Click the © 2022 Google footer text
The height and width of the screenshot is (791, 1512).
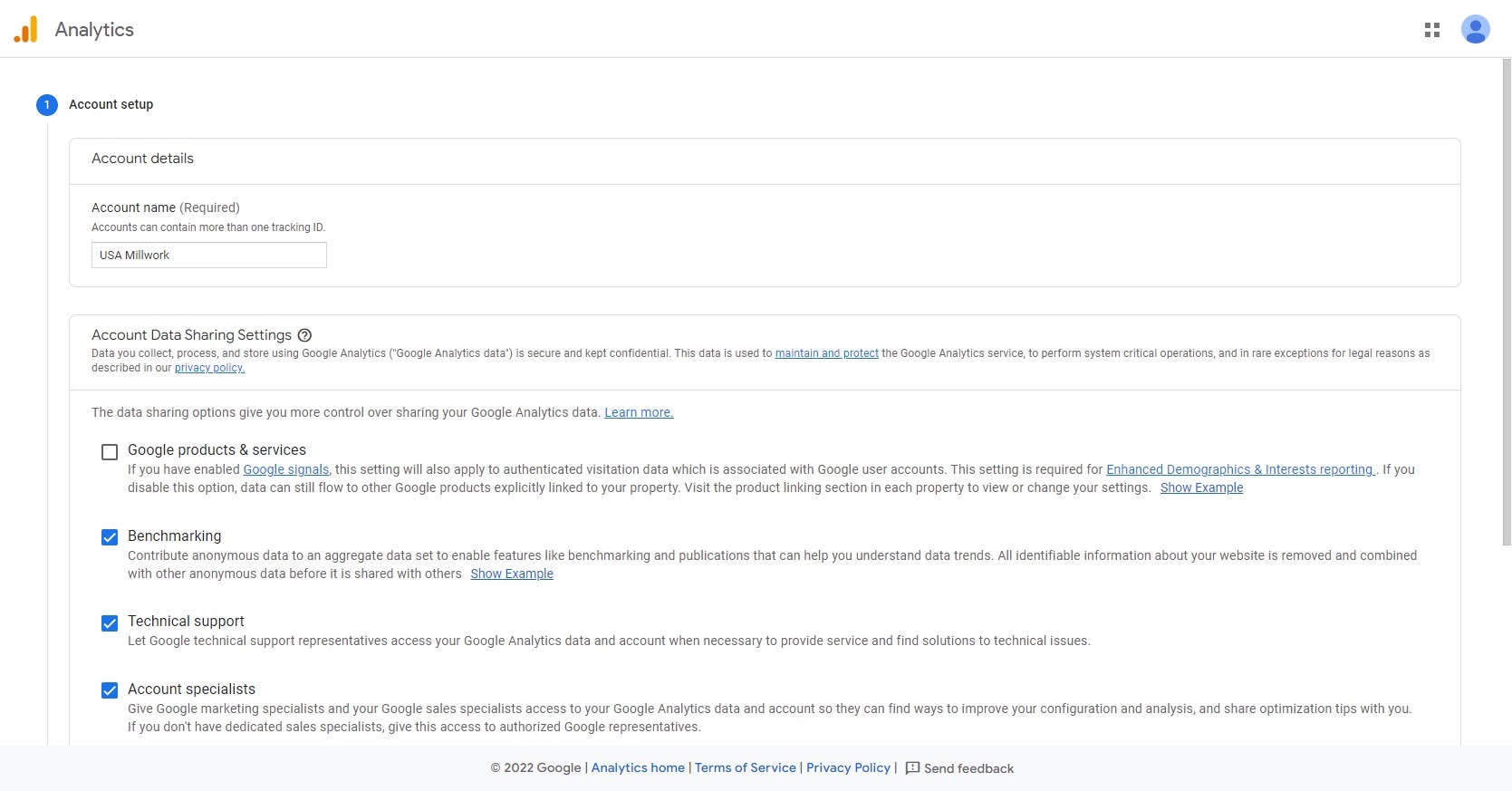point(536,767)
